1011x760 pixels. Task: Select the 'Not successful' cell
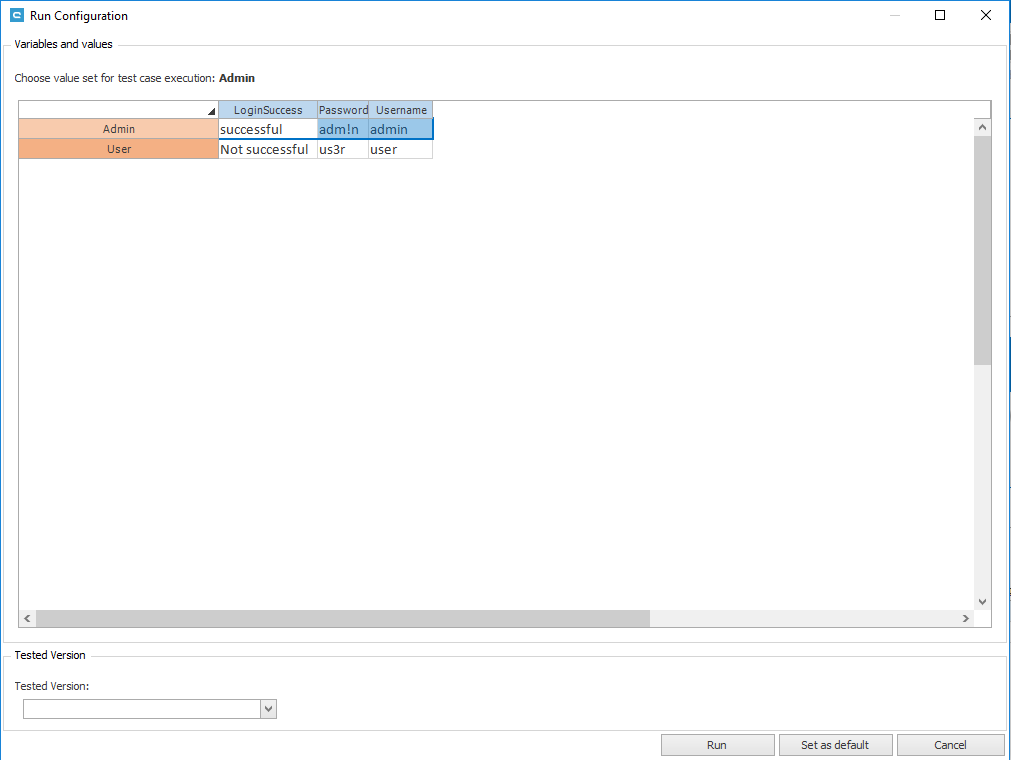click(x=268, y=149)
